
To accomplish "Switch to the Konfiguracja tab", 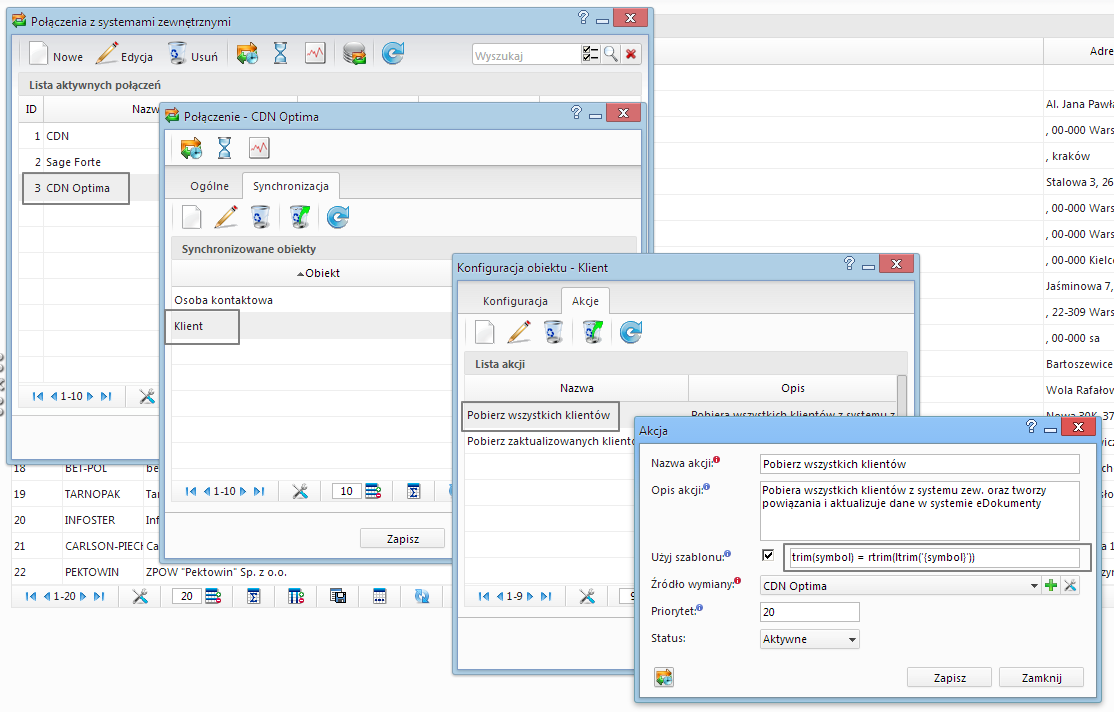I will tap(515, 301).
